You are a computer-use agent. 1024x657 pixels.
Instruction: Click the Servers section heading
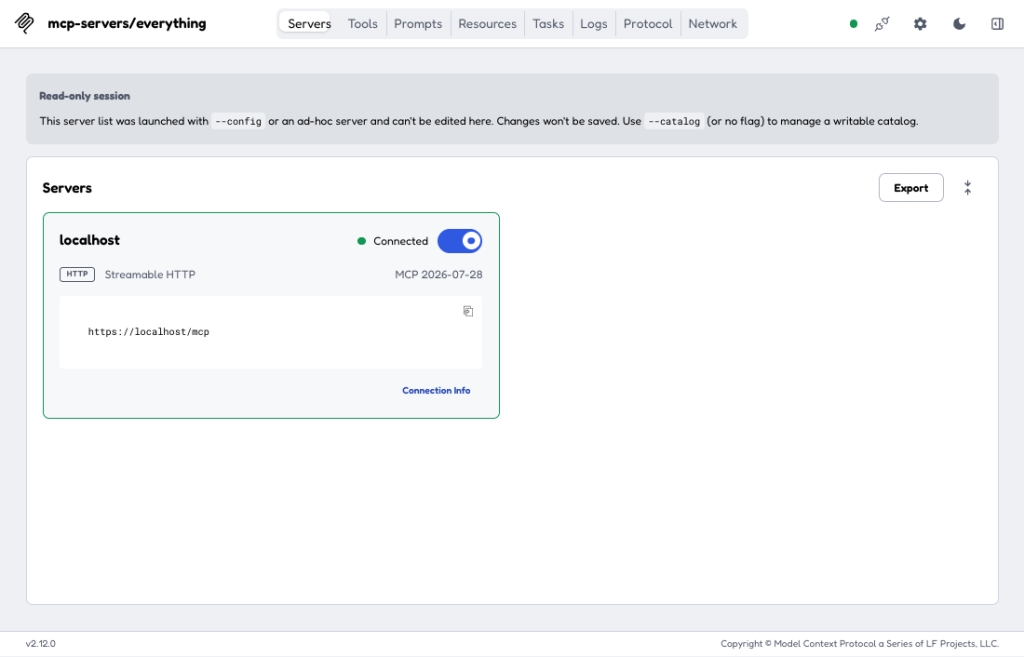point(67,188)
